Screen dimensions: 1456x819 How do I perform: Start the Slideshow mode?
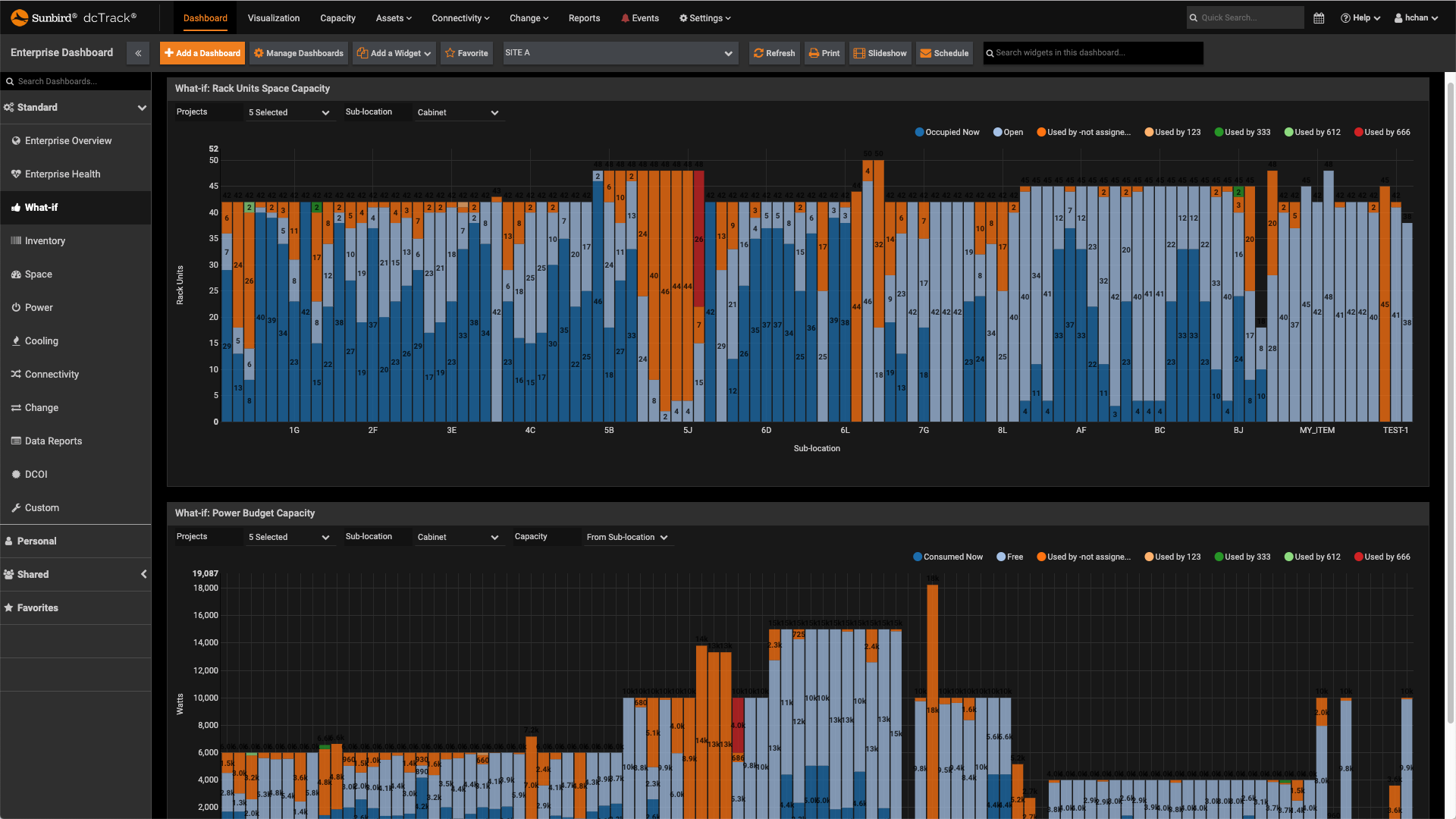880,53
